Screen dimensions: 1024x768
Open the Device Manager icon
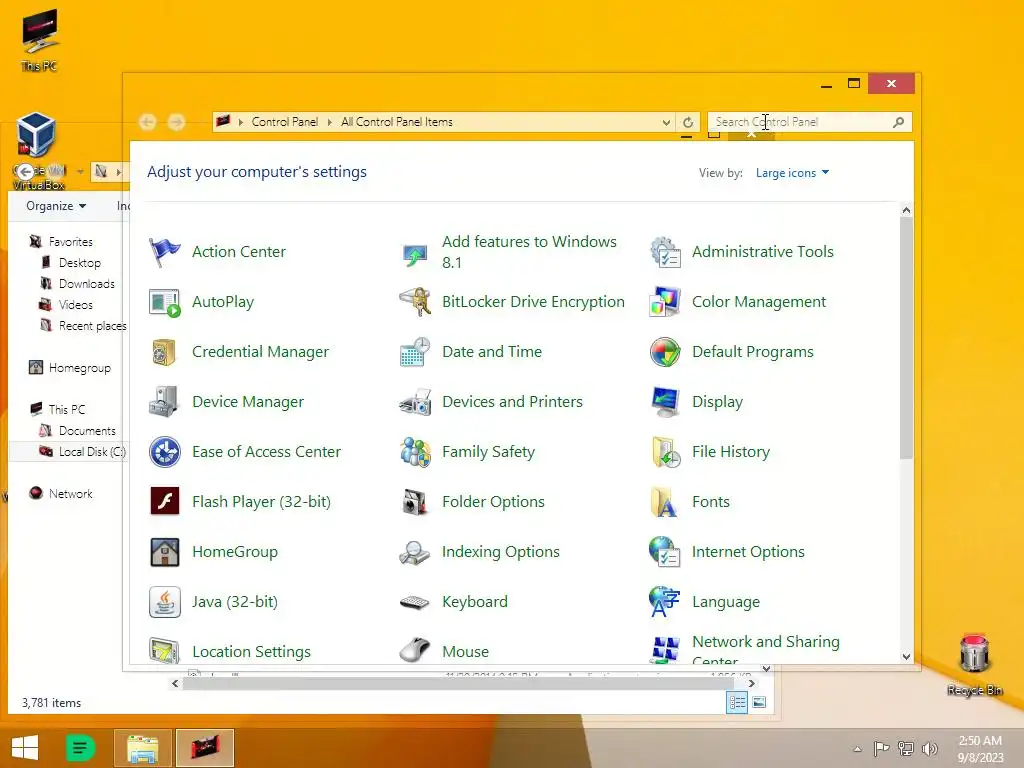[165, 402]
